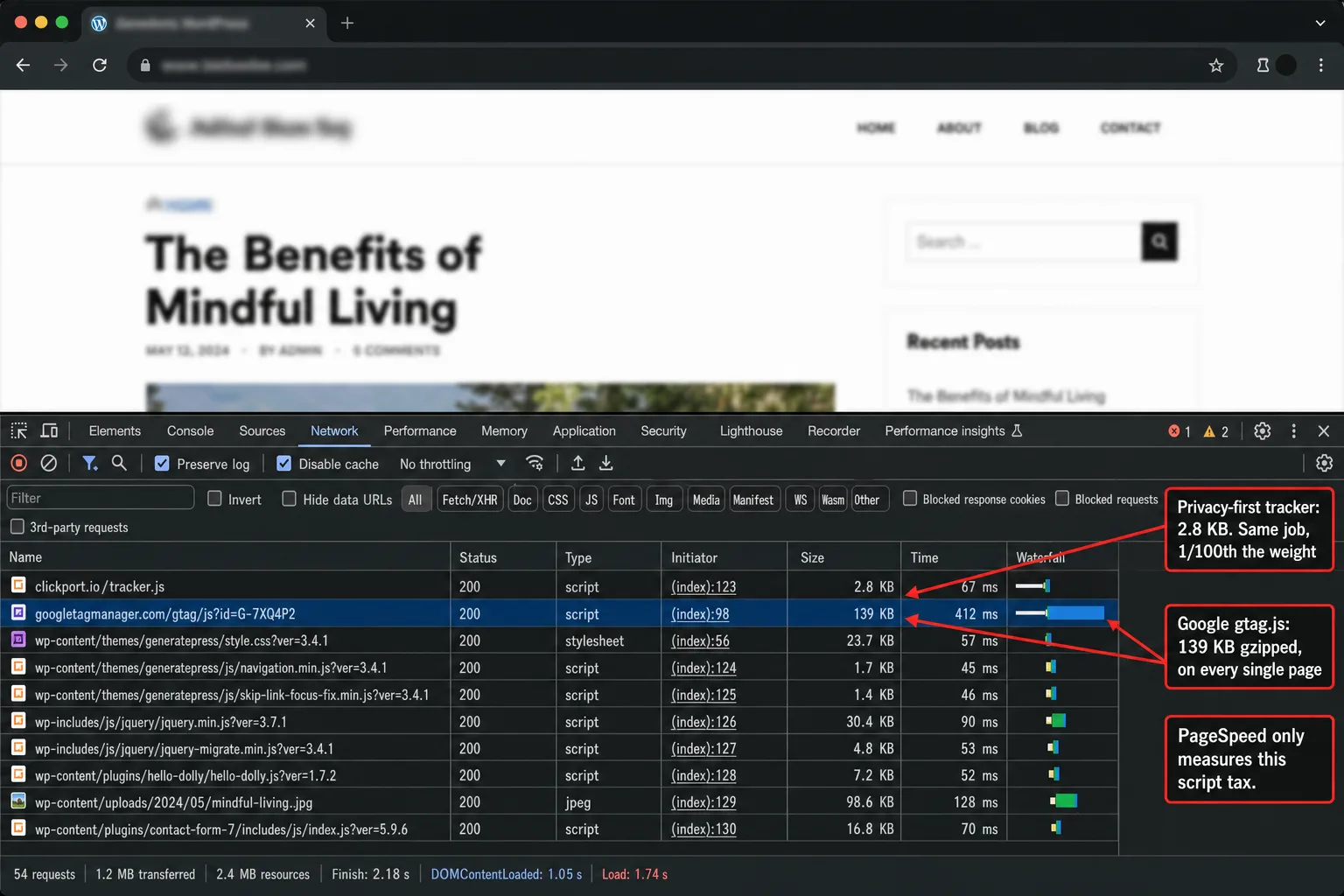Click the inspect element picker icon
This screenshot has height=896, width=1344.
point(18,430)
